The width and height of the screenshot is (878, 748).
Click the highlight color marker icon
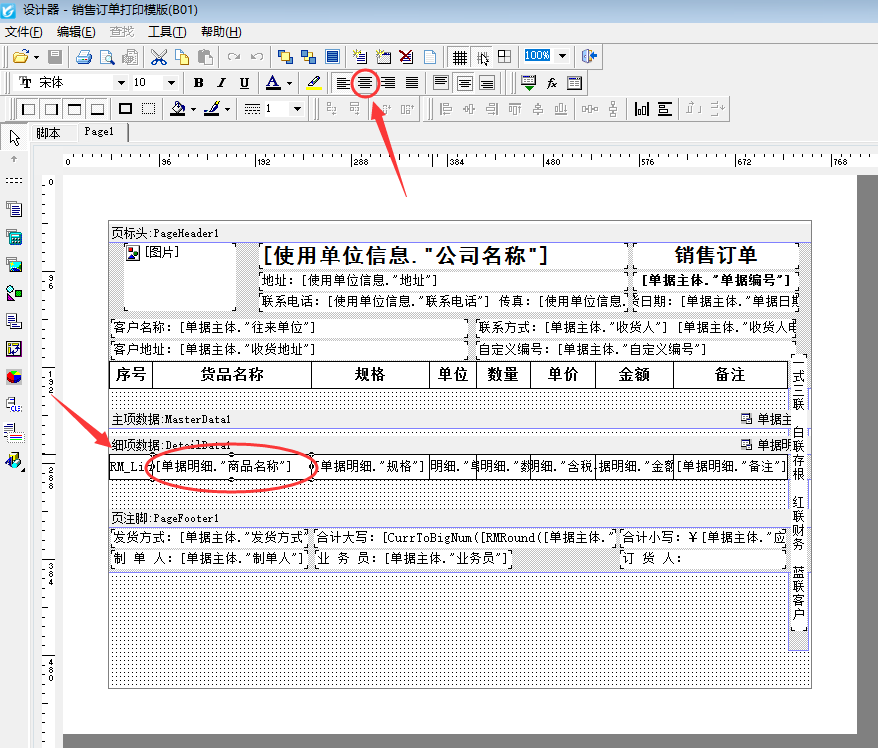coord(313,83)
